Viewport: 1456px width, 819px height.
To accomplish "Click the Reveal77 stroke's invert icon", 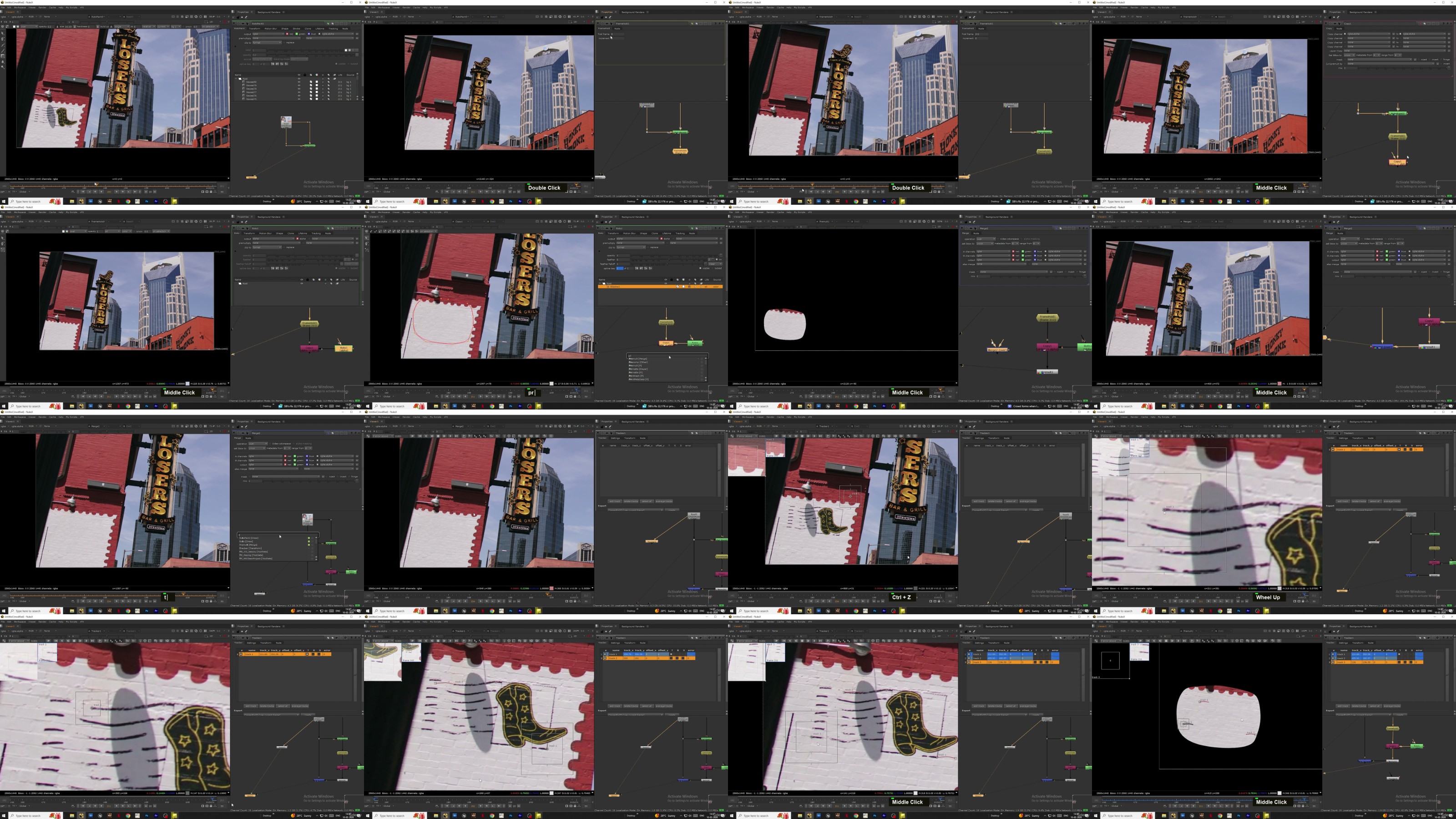I will tap(323, 93).
